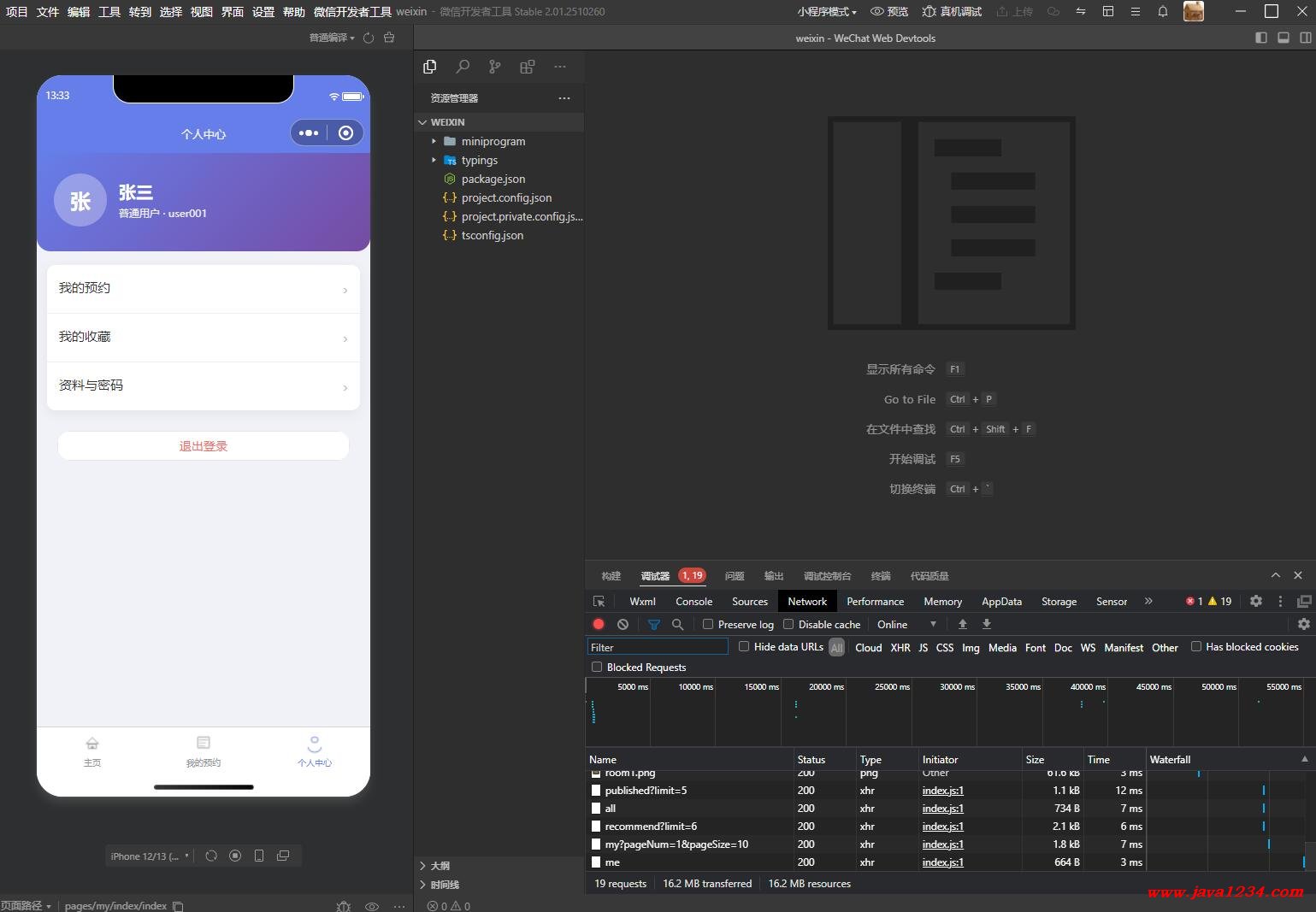Open the source control icon
Viewport: 1316px width, 912px height.
[494, 67]
